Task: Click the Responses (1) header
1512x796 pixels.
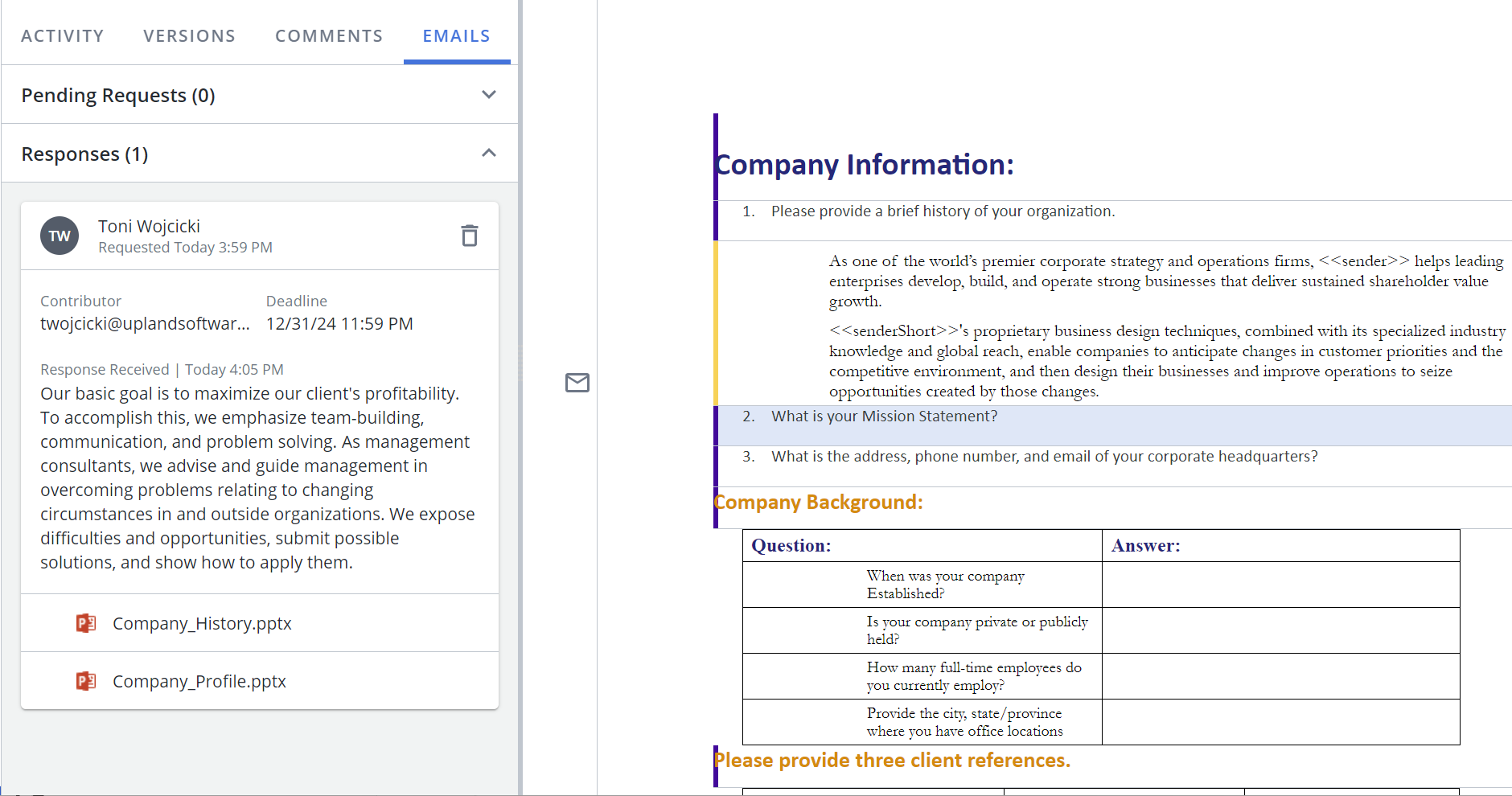Action: click(260, 153)
